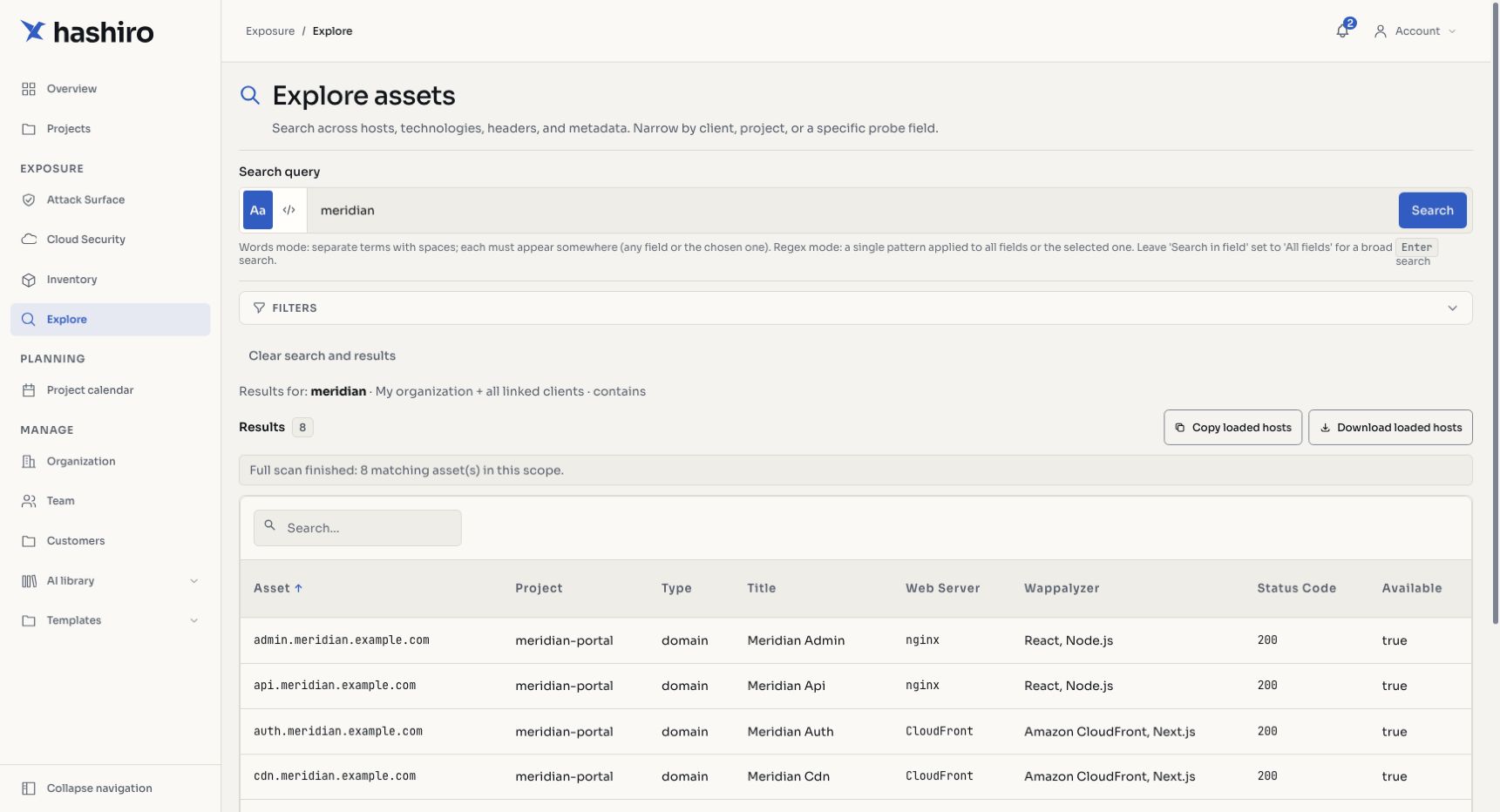Click Copy loaded hosts button
The height and width of the screenshot is (812, 1500).
tap(1232, 428)
